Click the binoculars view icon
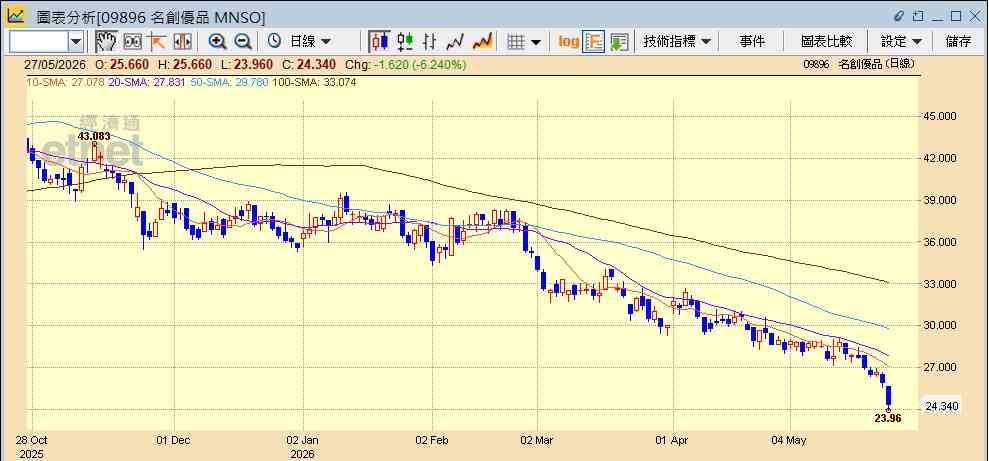The width and height of the screenshot is (989, 461). coord(132,42)
